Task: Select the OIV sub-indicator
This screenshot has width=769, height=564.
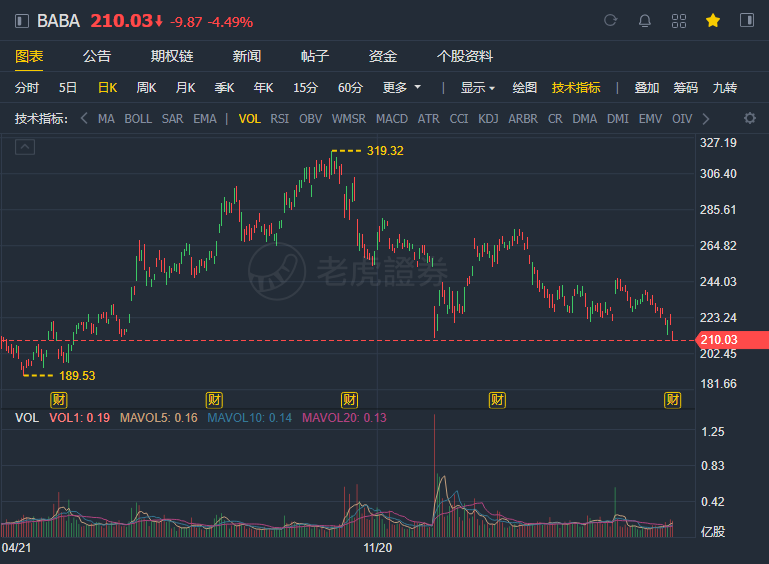Action: pyautogui.click(x=682, y=119)
